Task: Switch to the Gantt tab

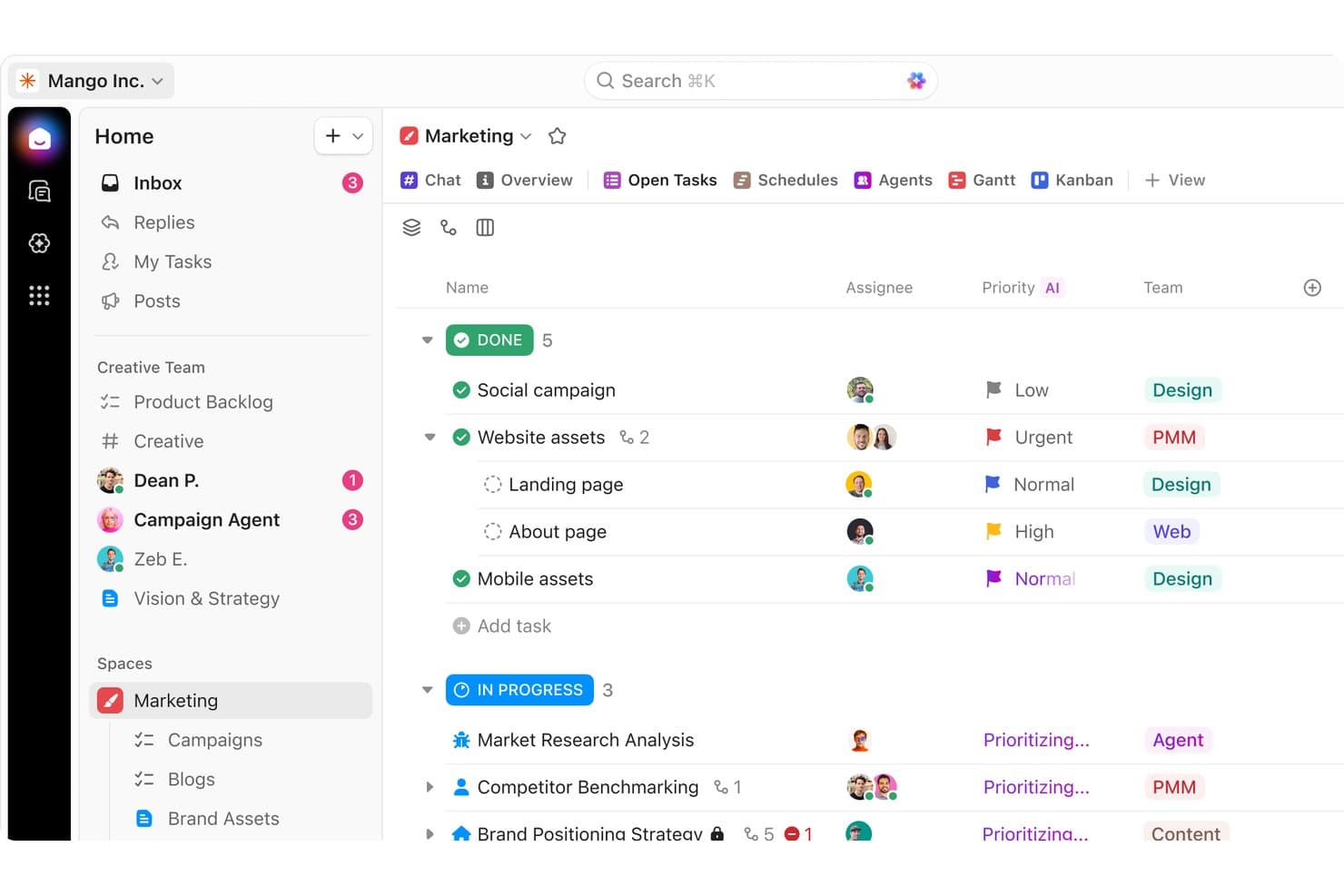Action: (x=982, y=180)
